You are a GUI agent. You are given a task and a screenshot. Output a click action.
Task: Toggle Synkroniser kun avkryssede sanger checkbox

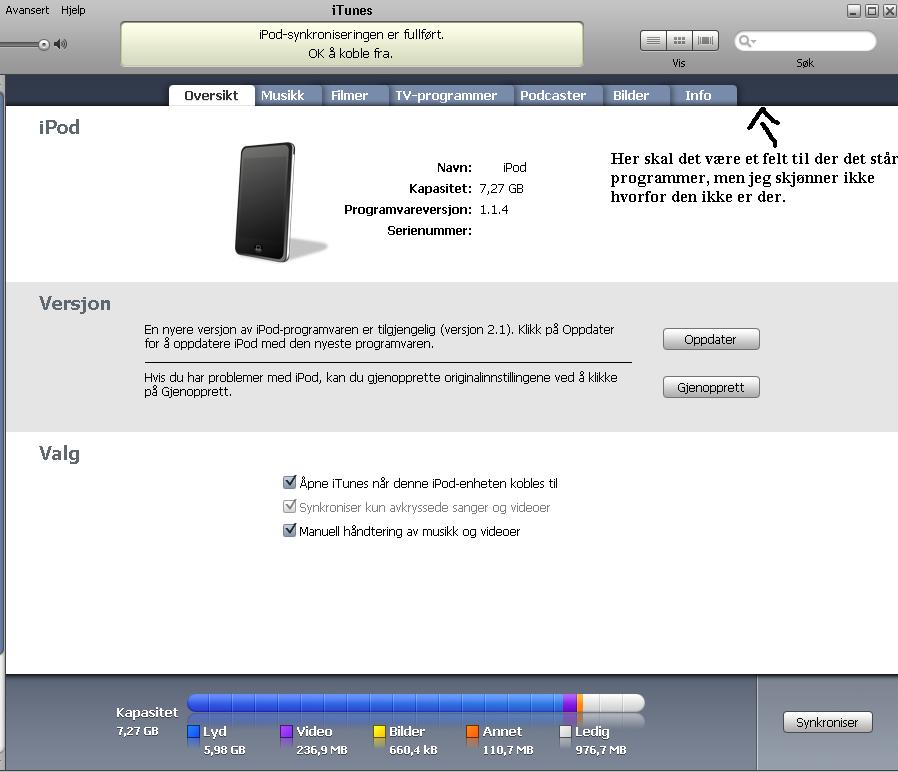click(290, 506)
